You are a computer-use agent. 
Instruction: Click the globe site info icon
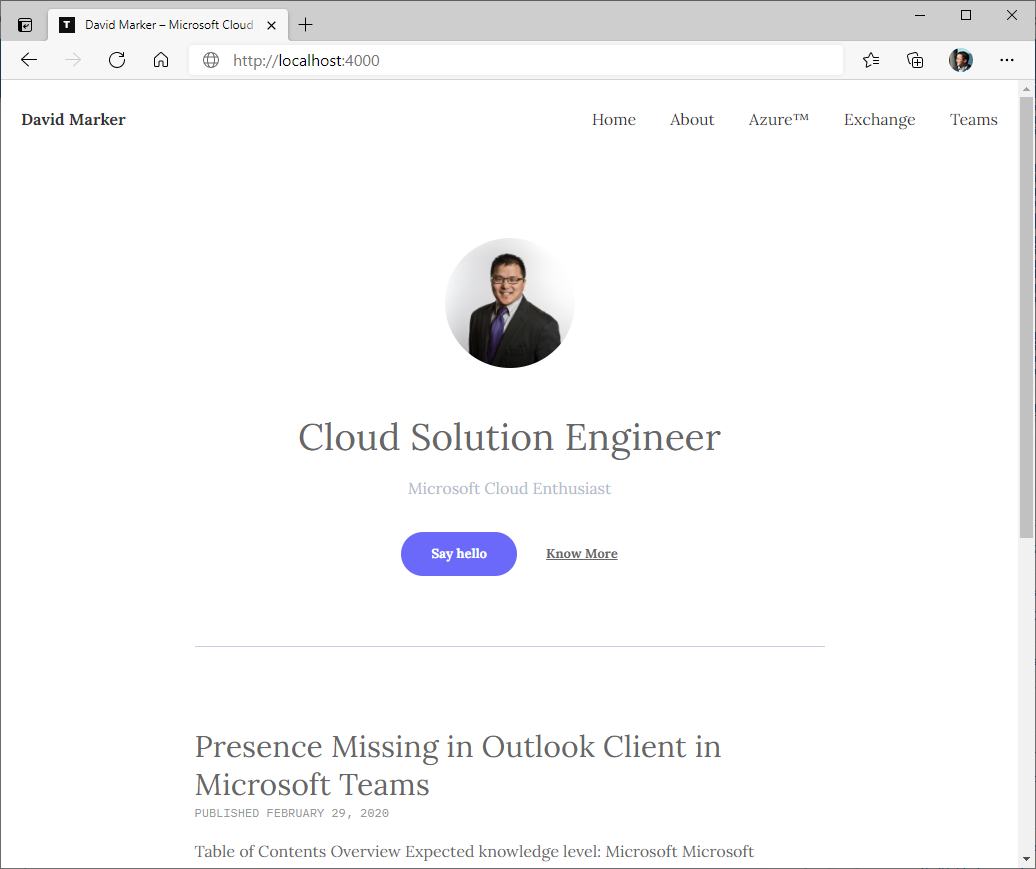click(211, 60)
